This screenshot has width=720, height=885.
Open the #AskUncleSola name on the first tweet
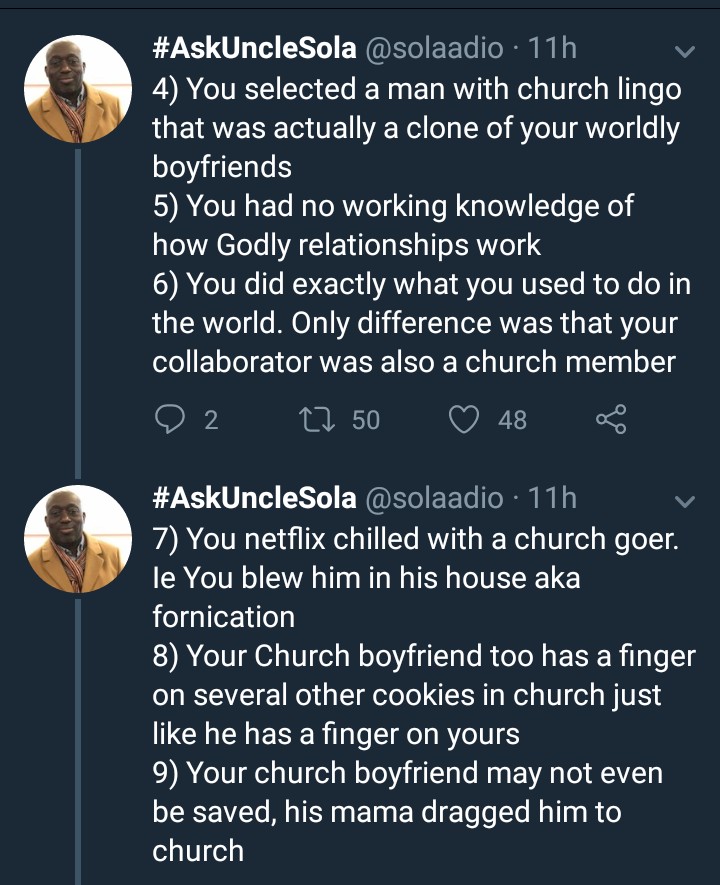tap(254, 49)
